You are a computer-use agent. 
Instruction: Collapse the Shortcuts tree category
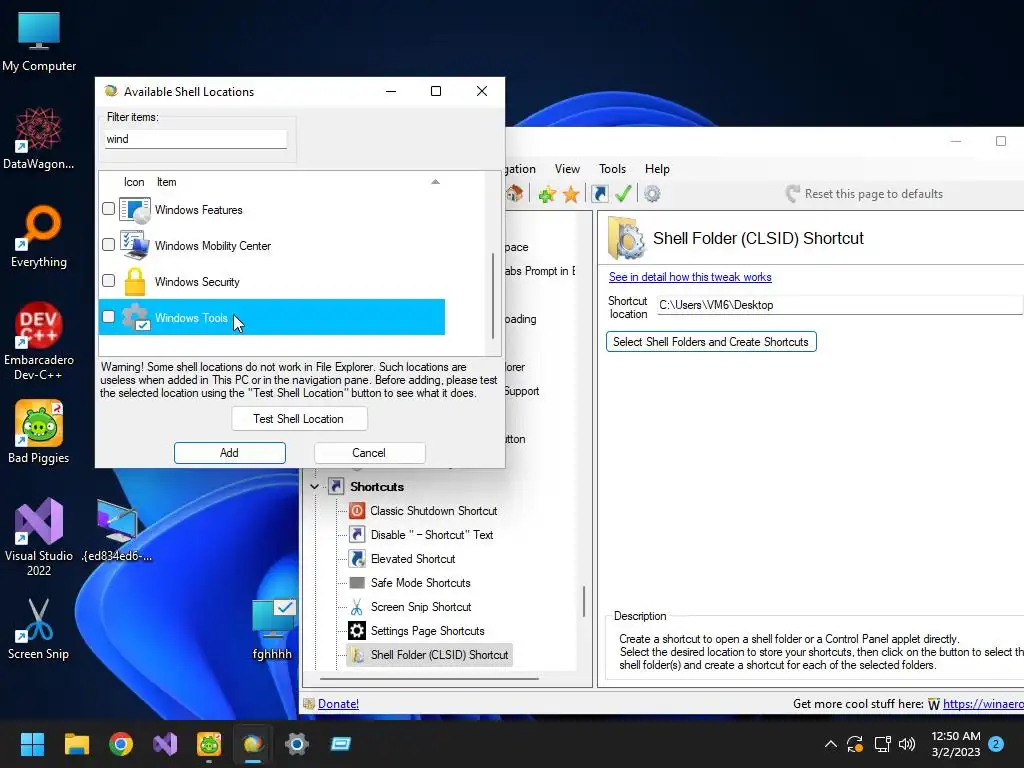point(314,487)
